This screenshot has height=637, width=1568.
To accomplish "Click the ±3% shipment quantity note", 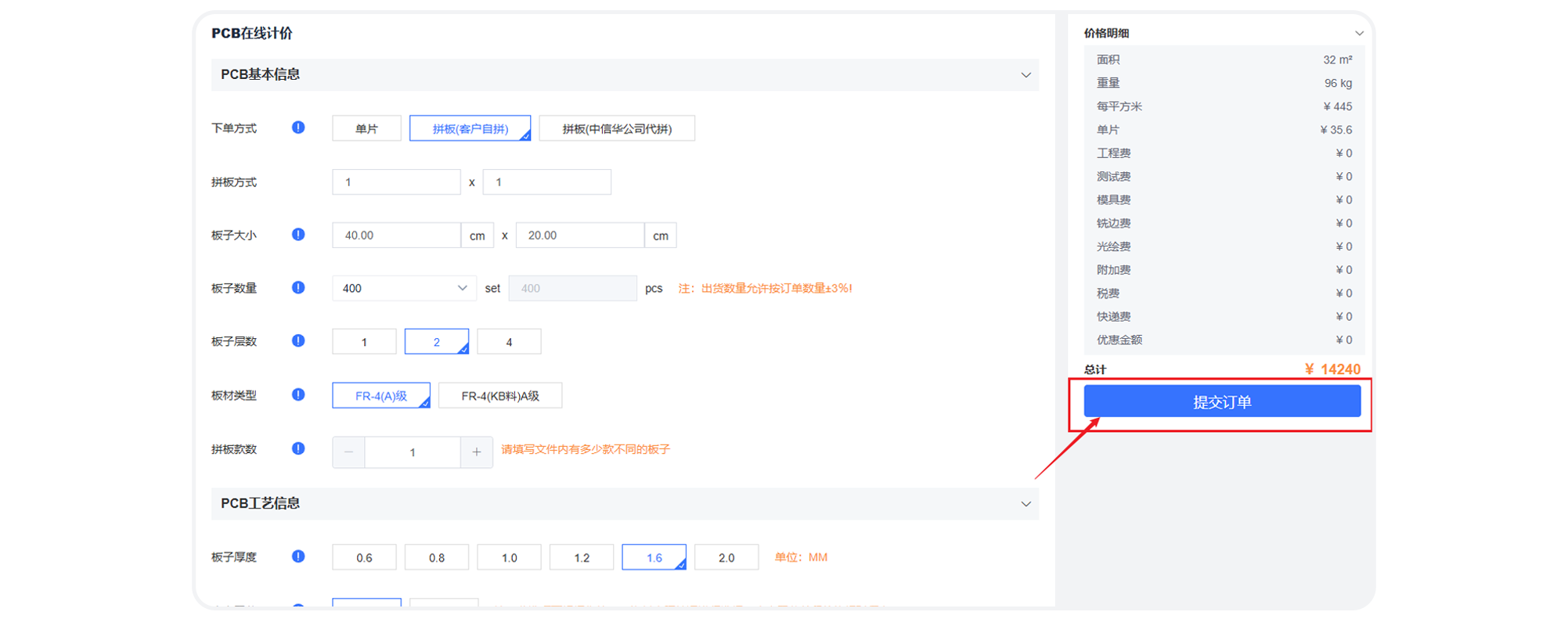I will (x=765, y=288).
